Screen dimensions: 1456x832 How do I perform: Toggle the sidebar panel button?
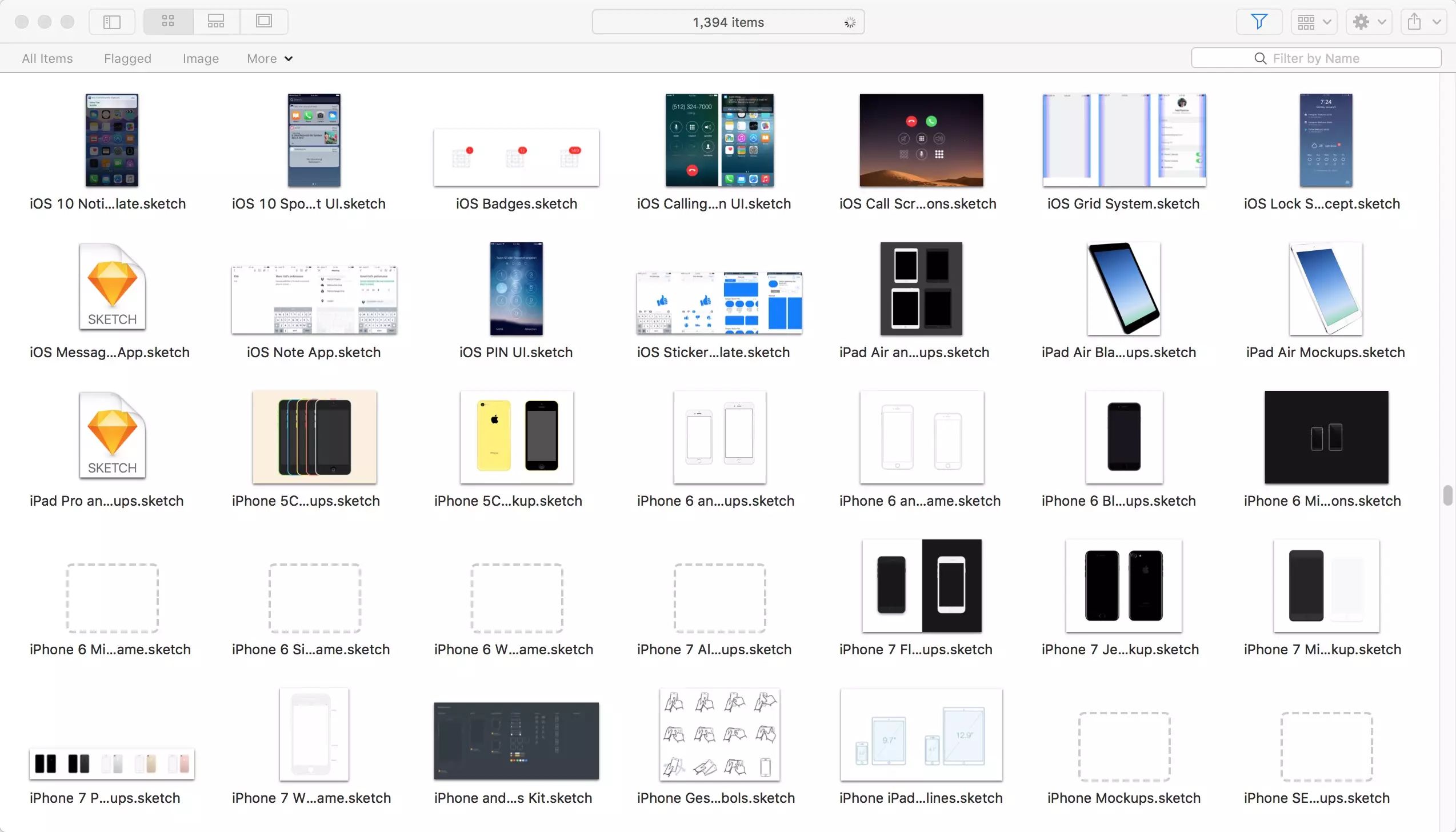point(112,22)
